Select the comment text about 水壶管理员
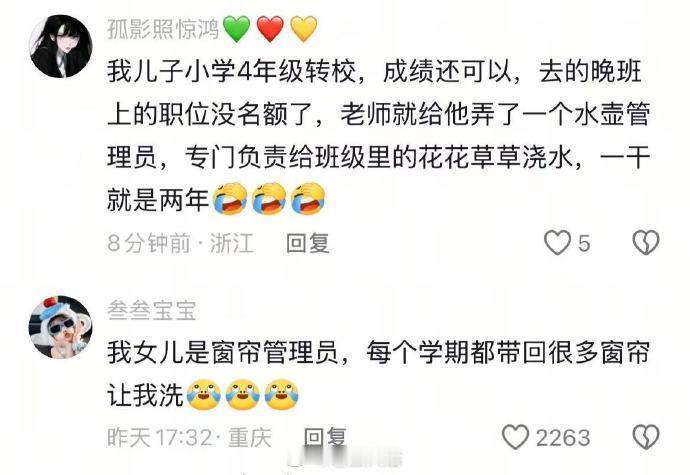 (379, 136)
